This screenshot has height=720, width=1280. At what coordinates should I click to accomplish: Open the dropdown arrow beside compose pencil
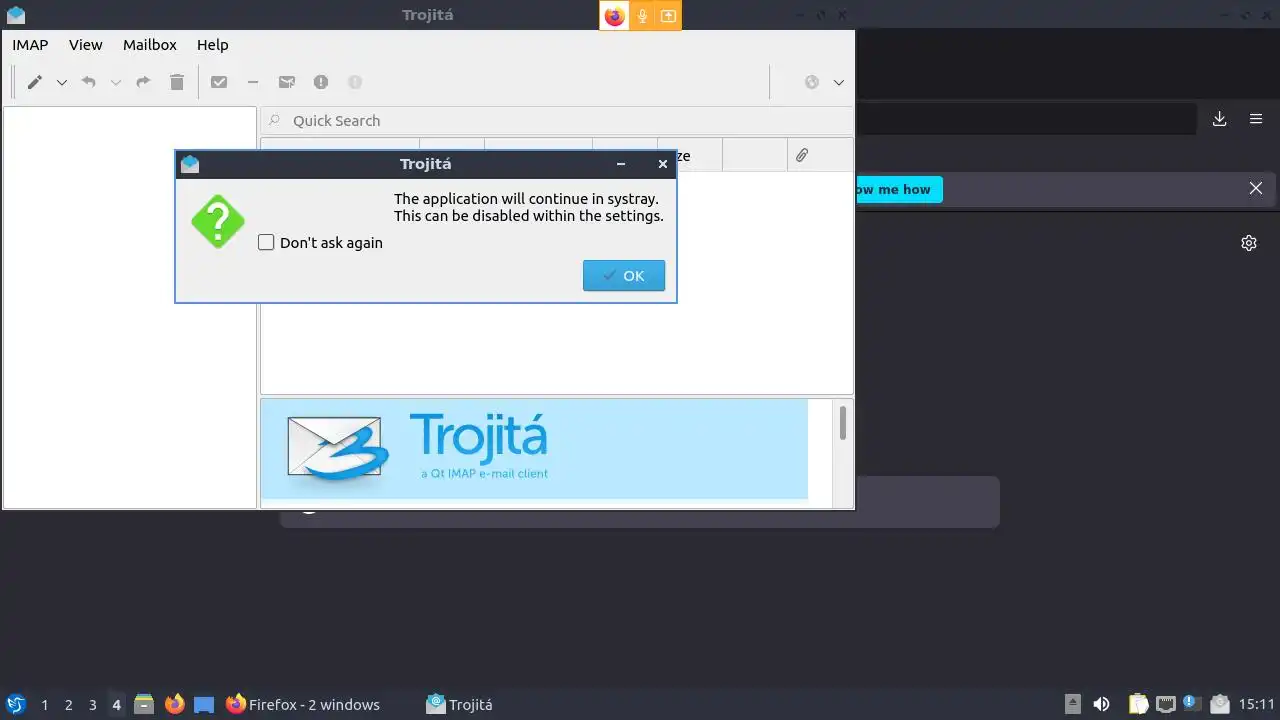click(x=61, y=83)
